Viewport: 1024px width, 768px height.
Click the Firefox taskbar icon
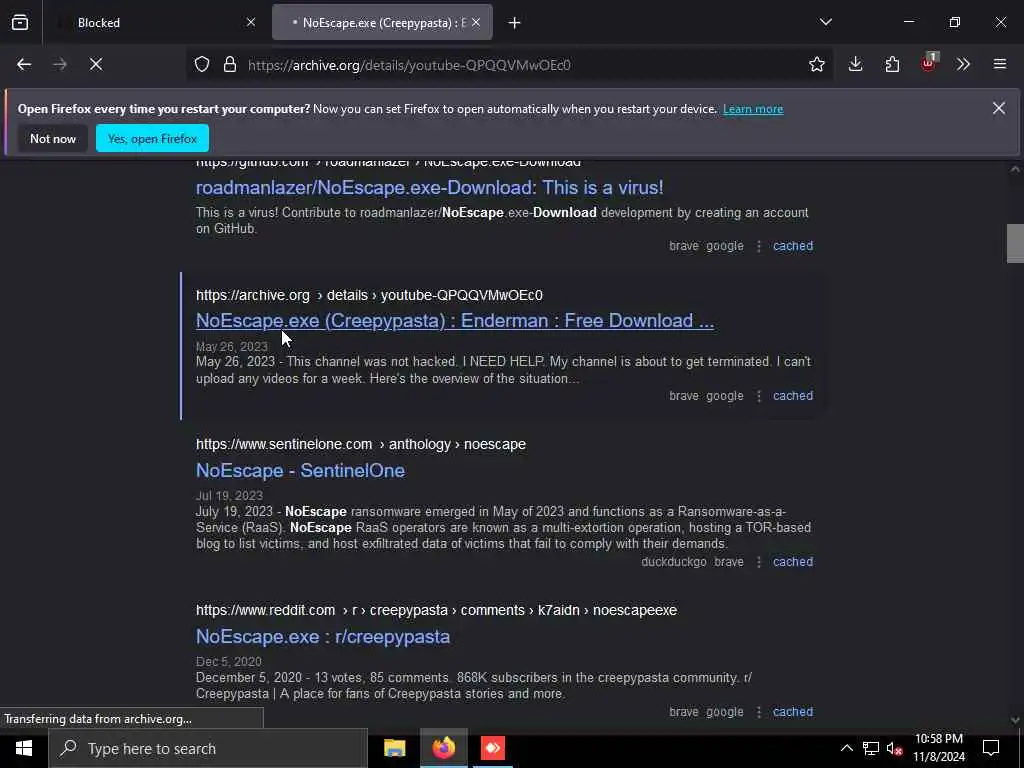(x=443, y=748)
